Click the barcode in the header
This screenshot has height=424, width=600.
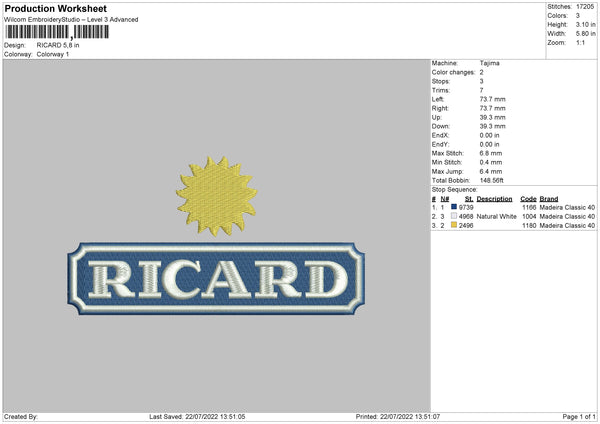(x=57, y=32)
